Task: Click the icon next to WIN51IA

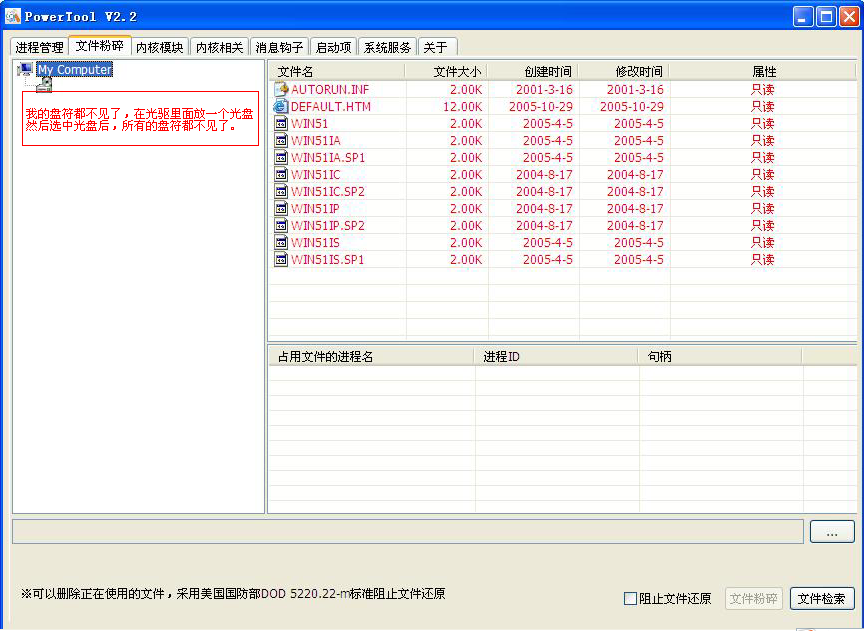Action: click(x=281, y=141)
